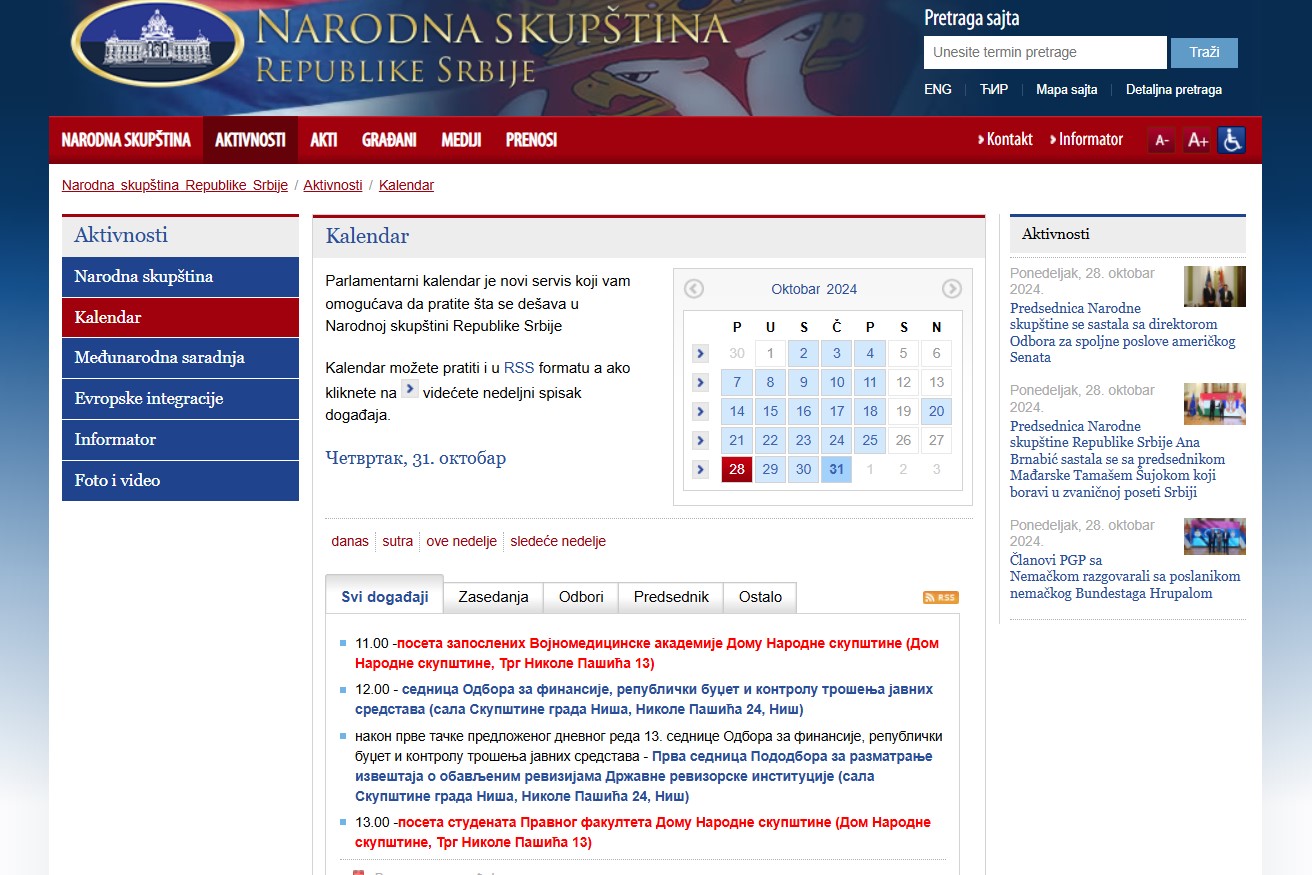Show weekly events for week of 28
Image resolution: width=1312 pixels, height=875 pixels.
click(700, 469)
